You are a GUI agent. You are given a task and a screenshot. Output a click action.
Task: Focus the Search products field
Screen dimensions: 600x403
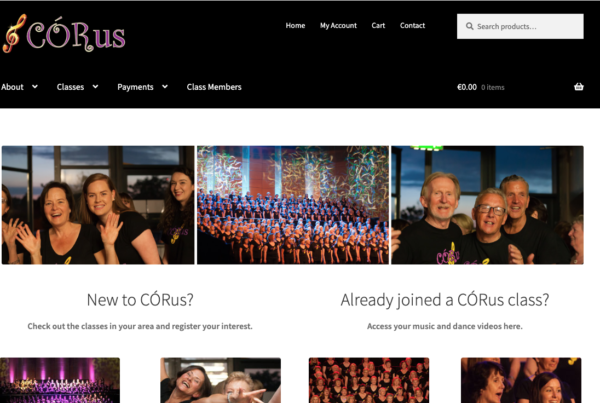click(520, 26)
